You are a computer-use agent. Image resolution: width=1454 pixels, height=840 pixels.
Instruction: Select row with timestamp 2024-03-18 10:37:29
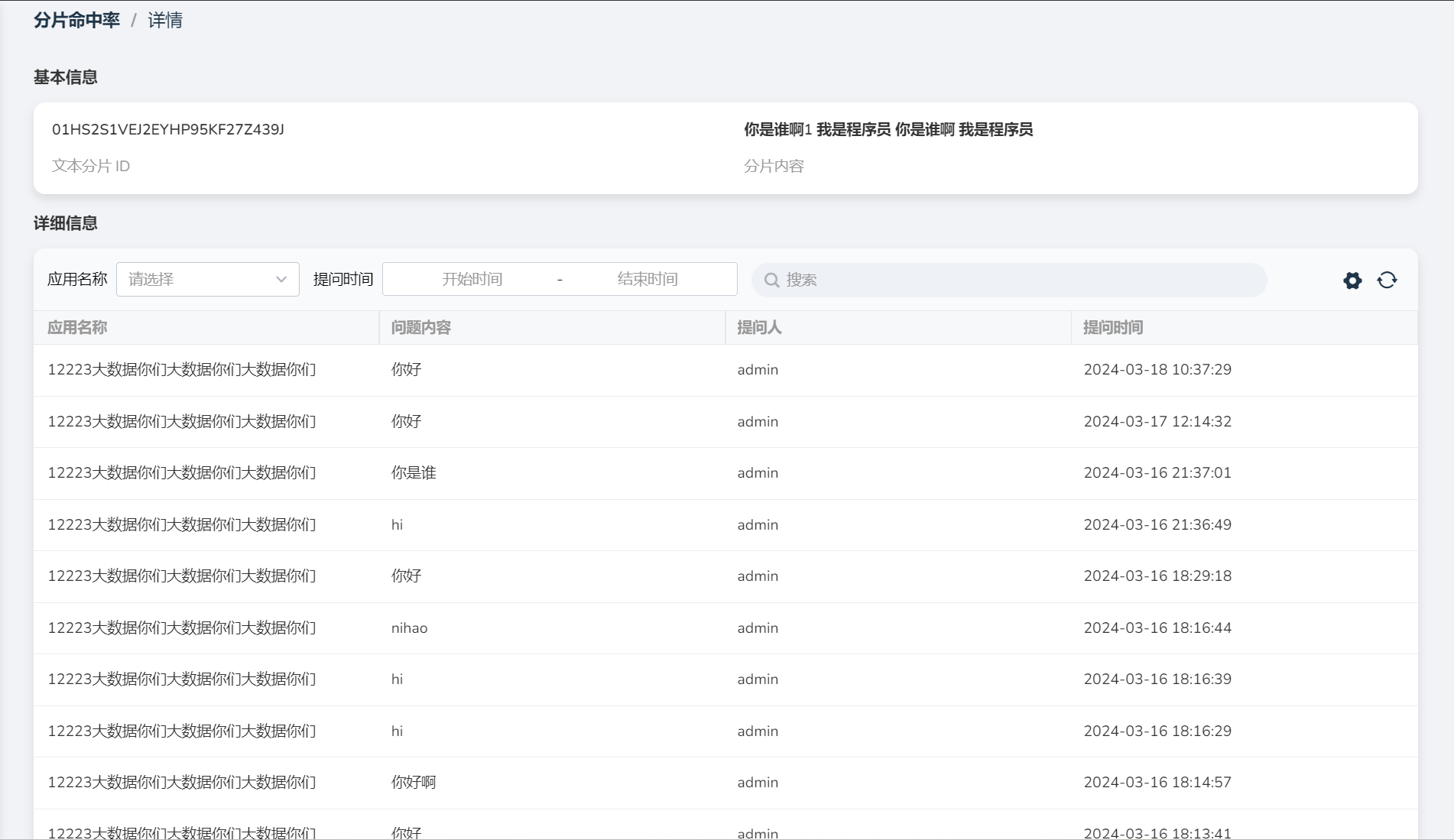[x=1157, y=370]
